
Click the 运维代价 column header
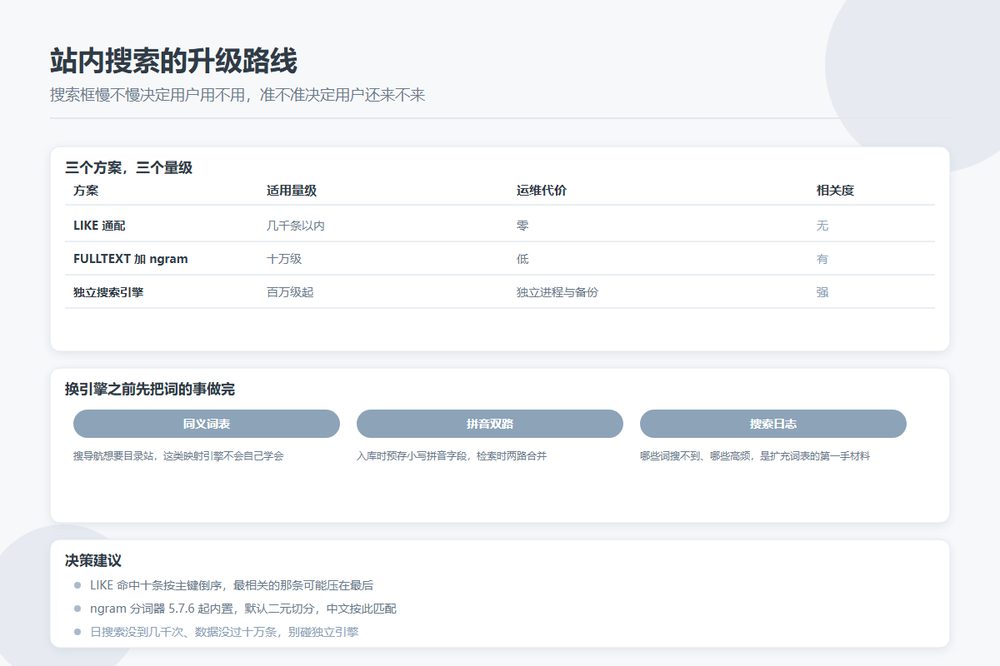click(541, 190)
